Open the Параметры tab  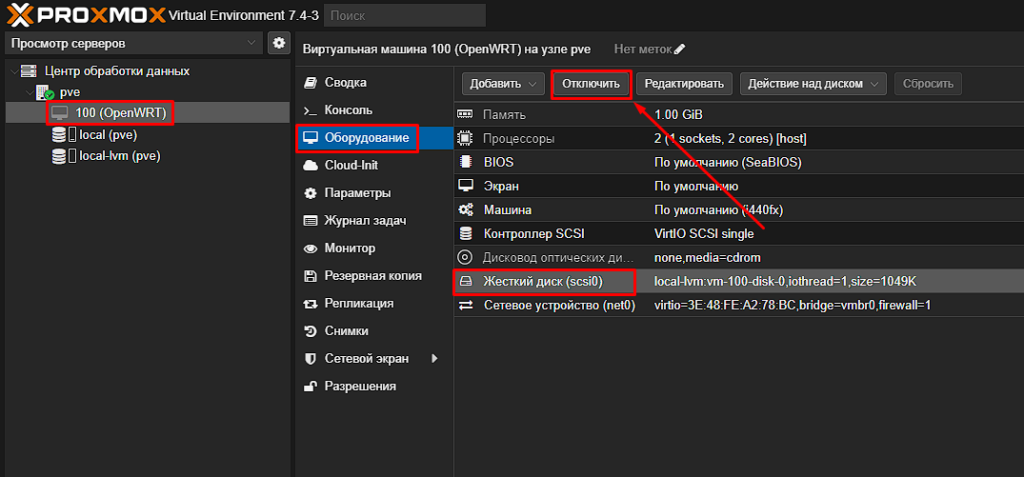coord(374,193)
